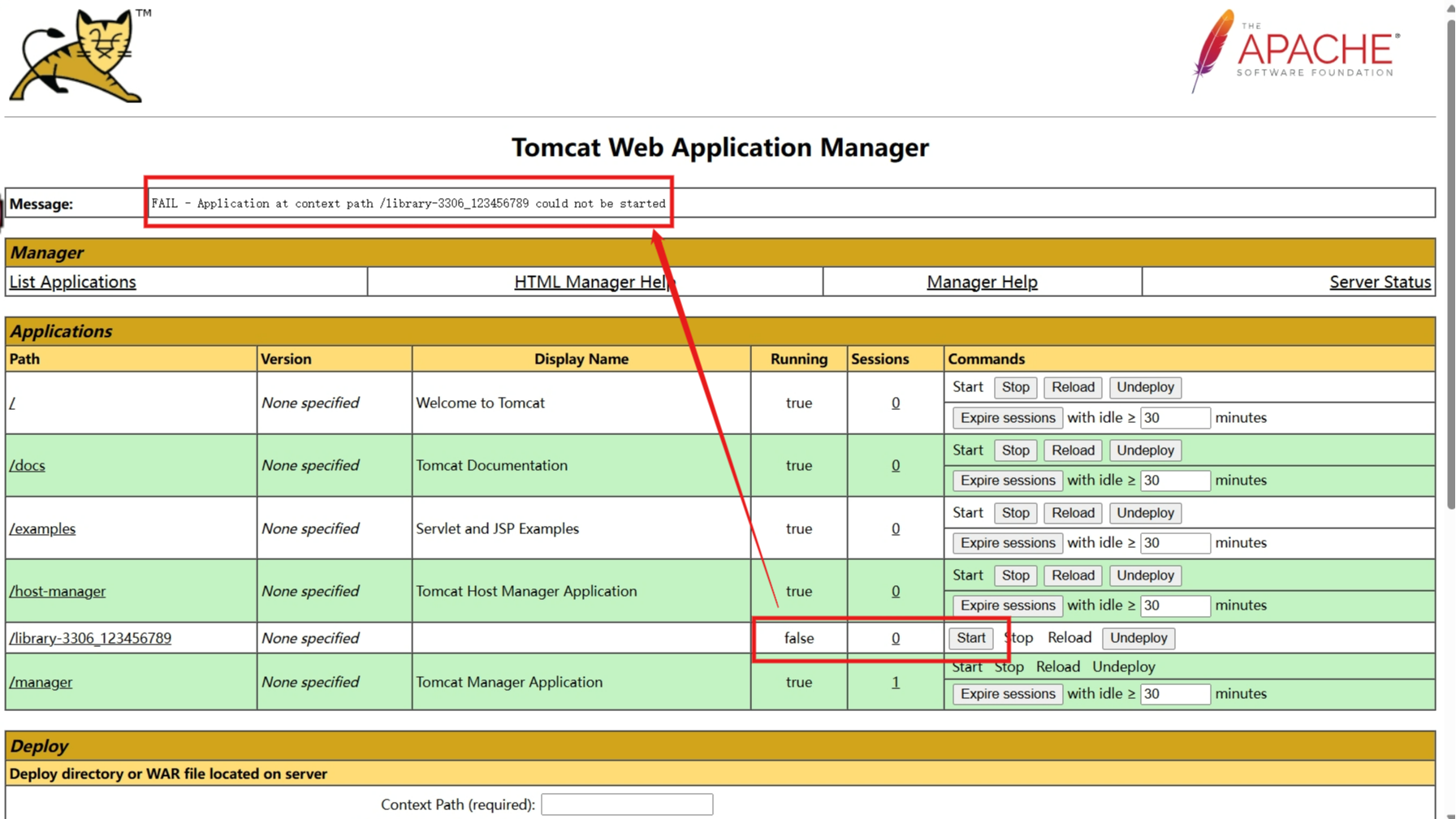This screenshot has height=819, width=1456.
Task: Open the /examples application link
Action: (x=42, y=528)
